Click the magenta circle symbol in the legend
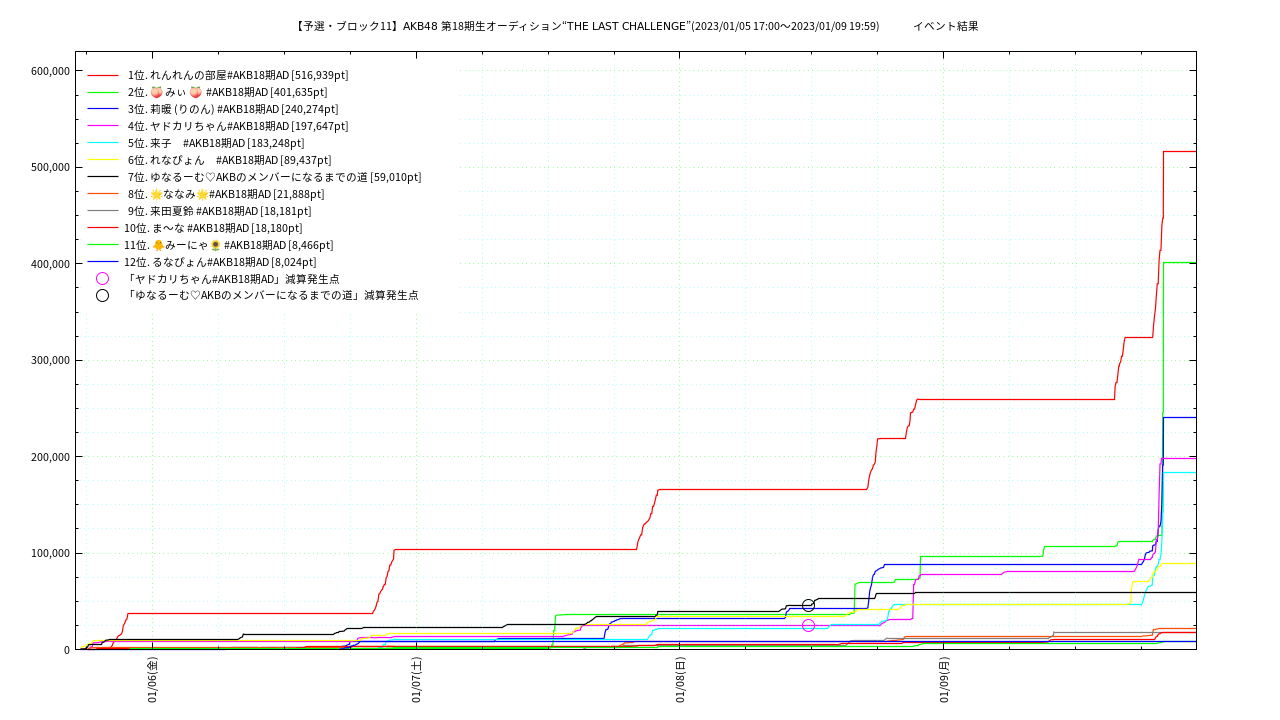This screenshot has height=720, width=1280. pyautogui.click(x=102, y=279)
